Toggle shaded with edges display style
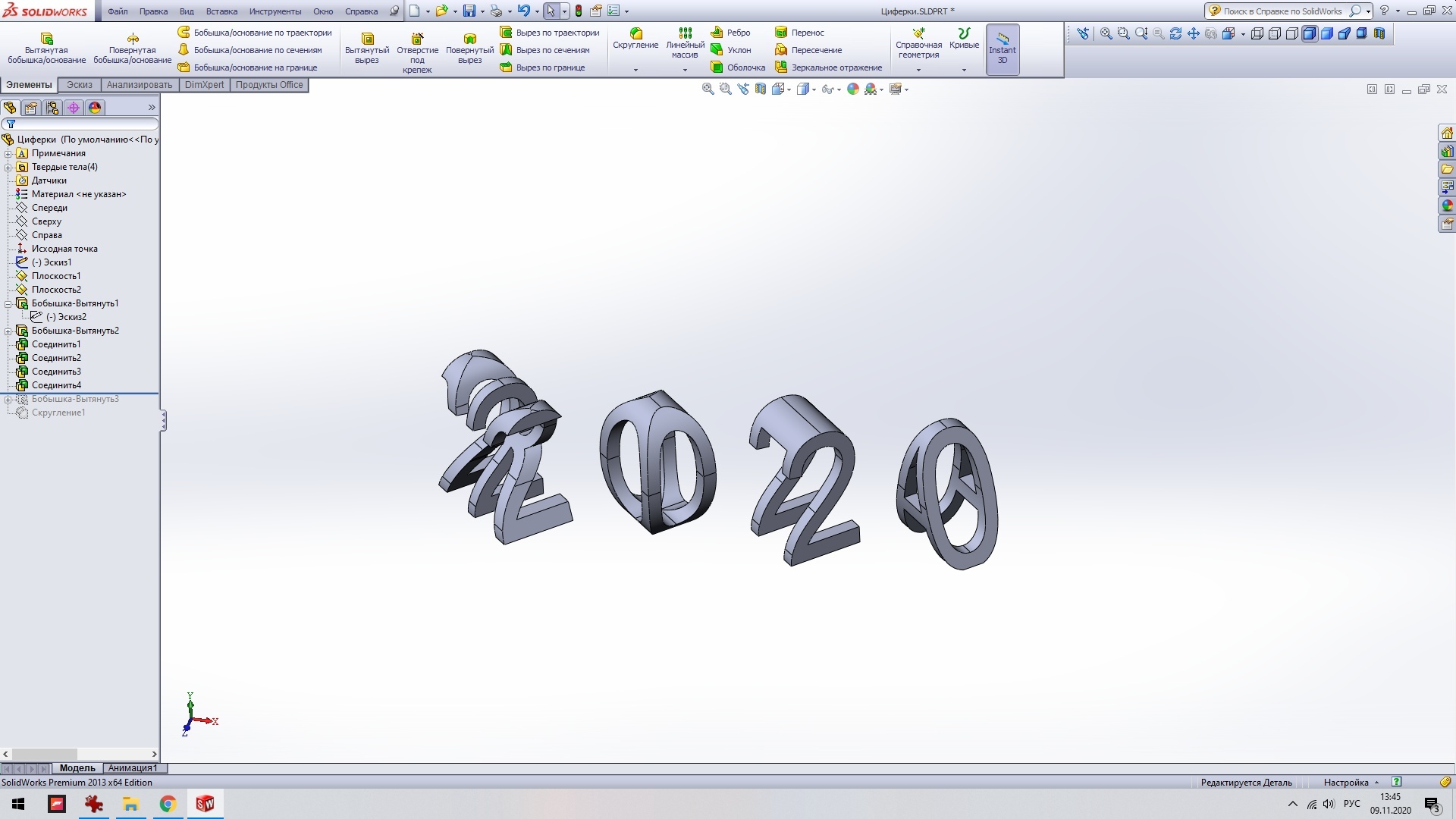Image resolution: width=1456 pixels, height=819 pixels. pos(1310,33)
